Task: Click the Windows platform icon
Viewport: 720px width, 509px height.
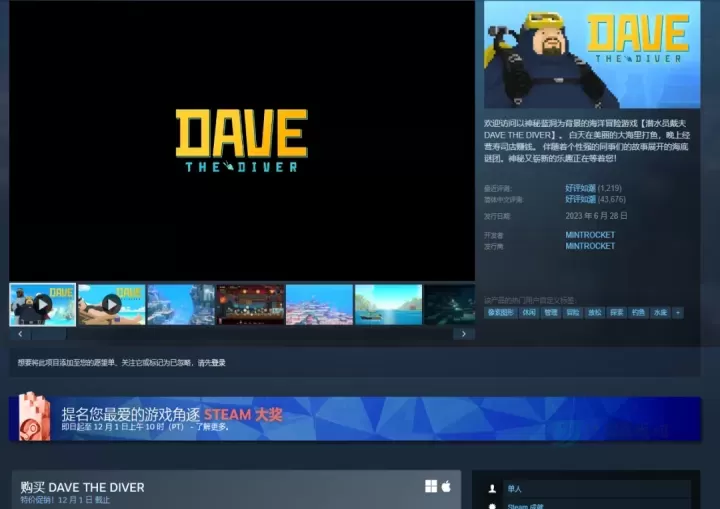Action: (x=431, y=486)
